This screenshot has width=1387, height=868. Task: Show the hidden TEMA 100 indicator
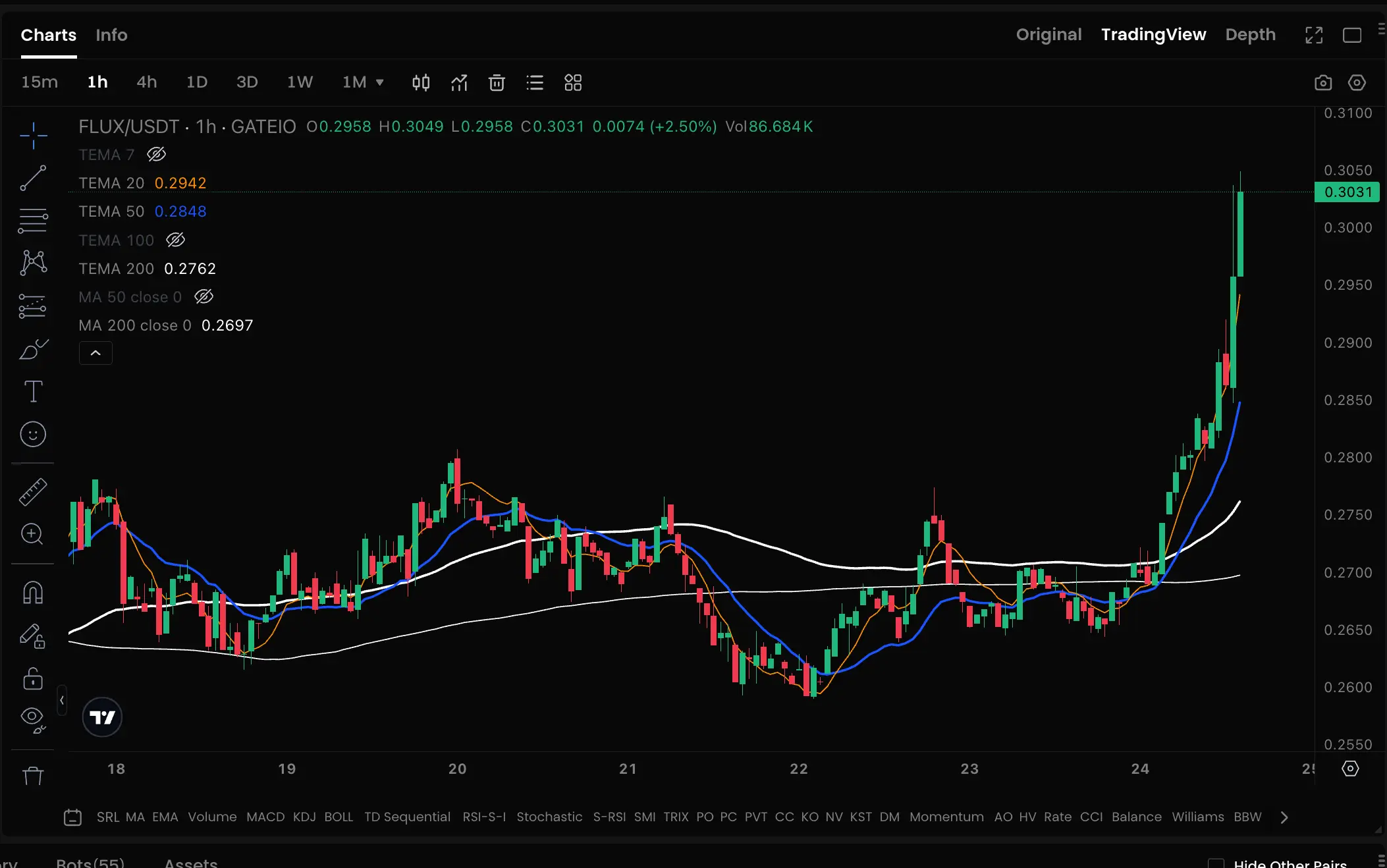click(x=175, y=240)
